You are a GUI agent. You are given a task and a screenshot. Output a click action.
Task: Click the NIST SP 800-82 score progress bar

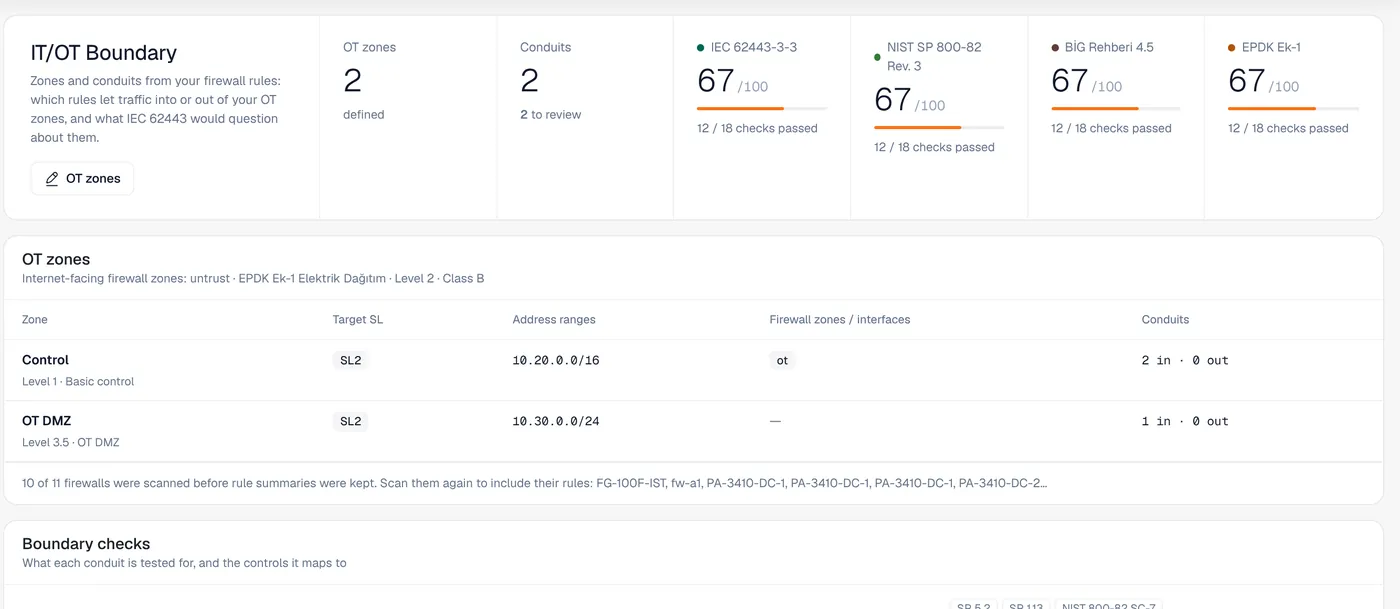(x=939, y=127)
